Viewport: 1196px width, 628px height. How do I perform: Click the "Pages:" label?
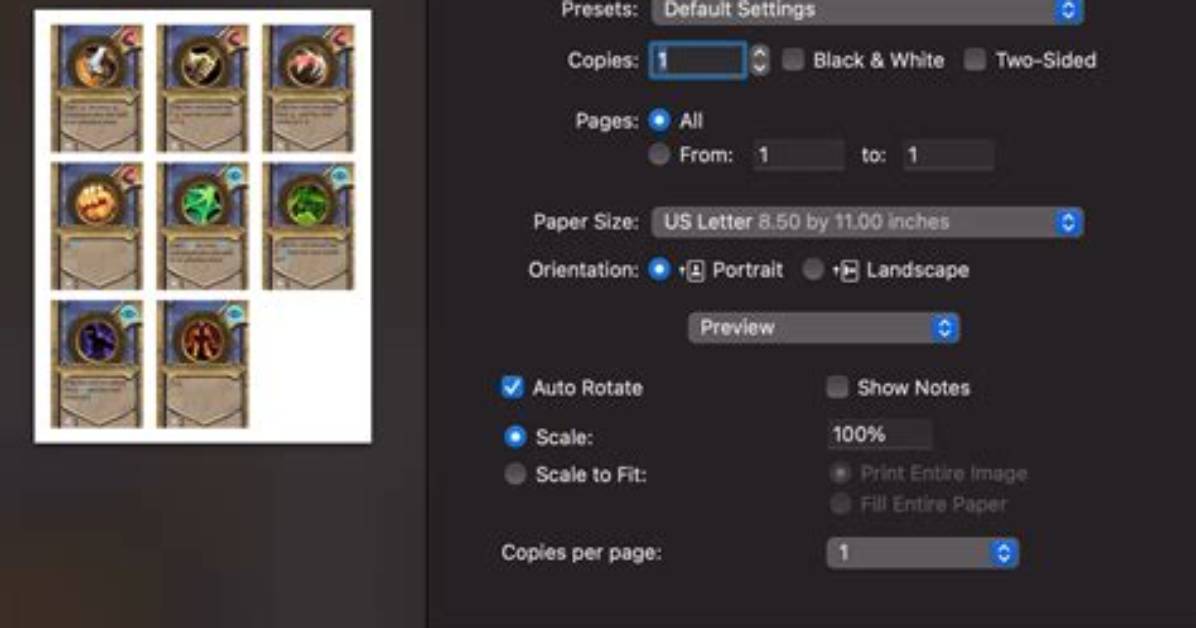click(607, 121)
